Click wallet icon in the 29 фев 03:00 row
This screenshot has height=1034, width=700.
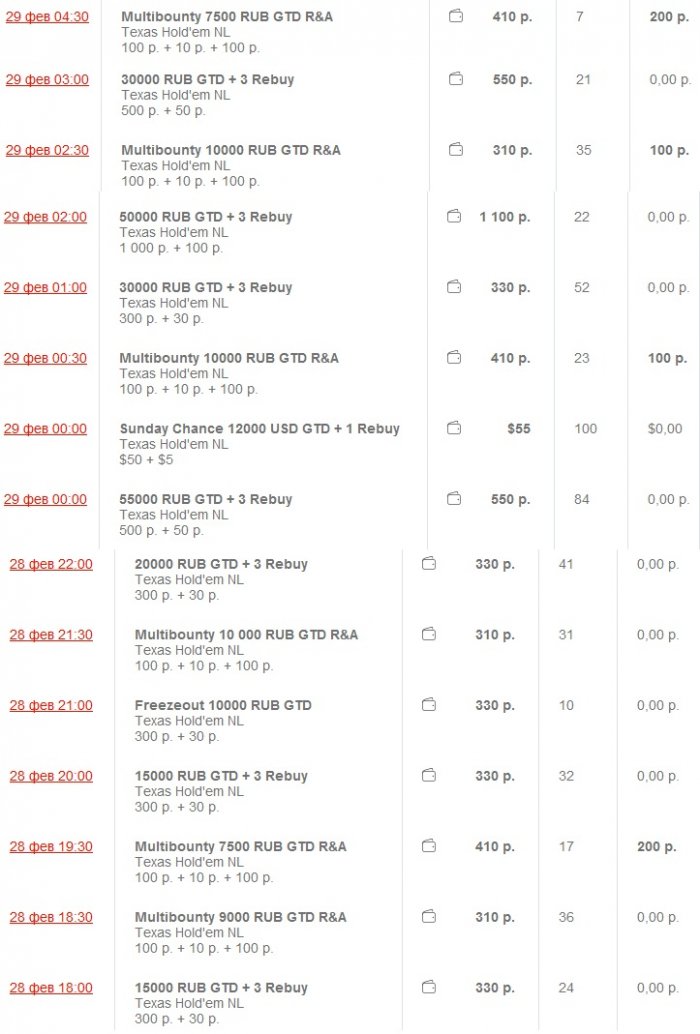coord(455,80)
